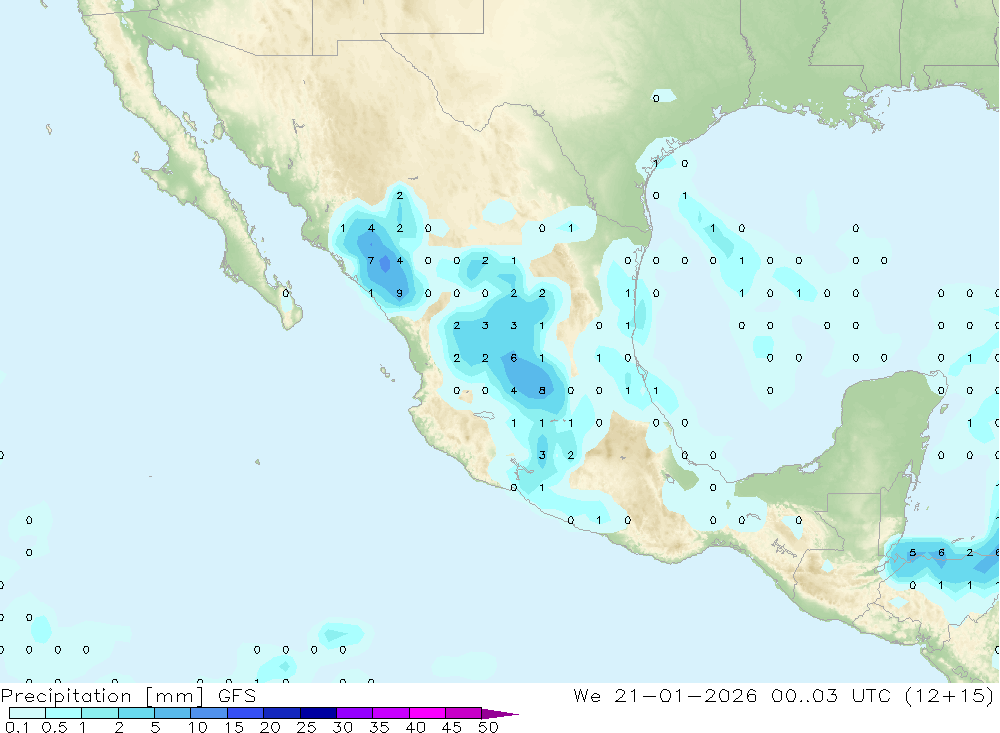Image resolution: width=1000 pixels, height=733 pixels.
Task: Select the 10–15 mm legend color swatch
Action: [209, 713]
